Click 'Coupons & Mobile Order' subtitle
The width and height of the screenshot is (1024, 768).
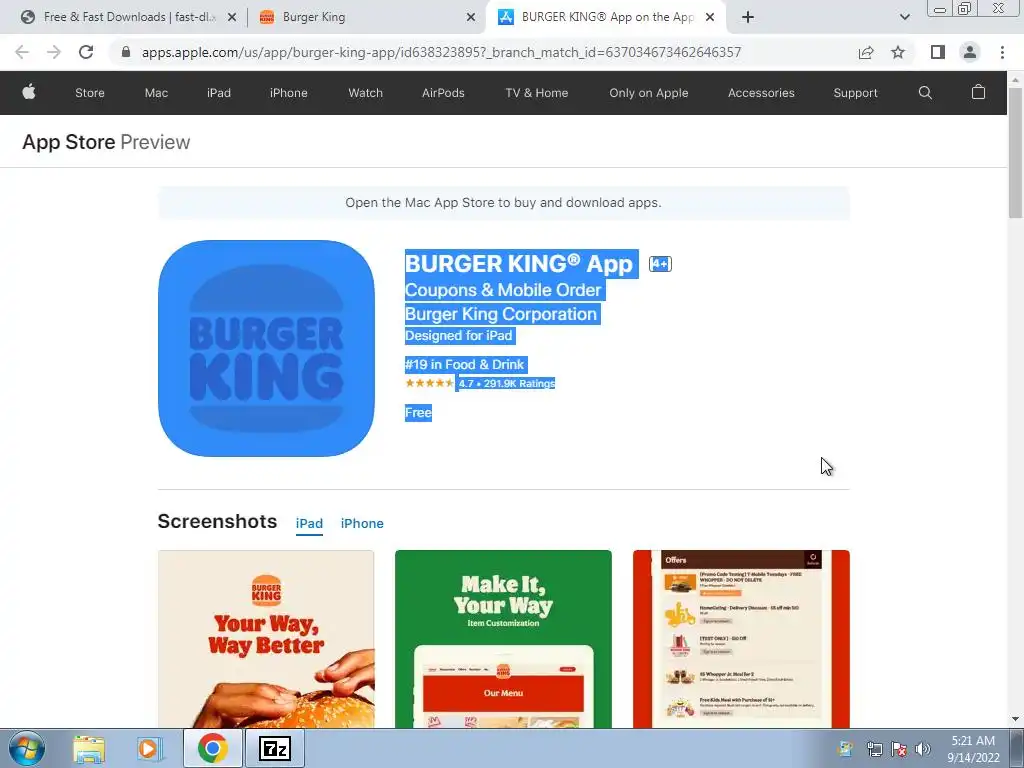click(503, 290)
